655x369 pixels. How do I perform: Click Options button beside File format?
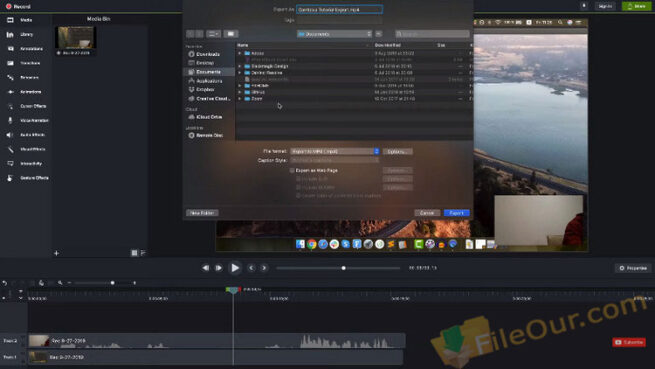click(x=398, y=151)
